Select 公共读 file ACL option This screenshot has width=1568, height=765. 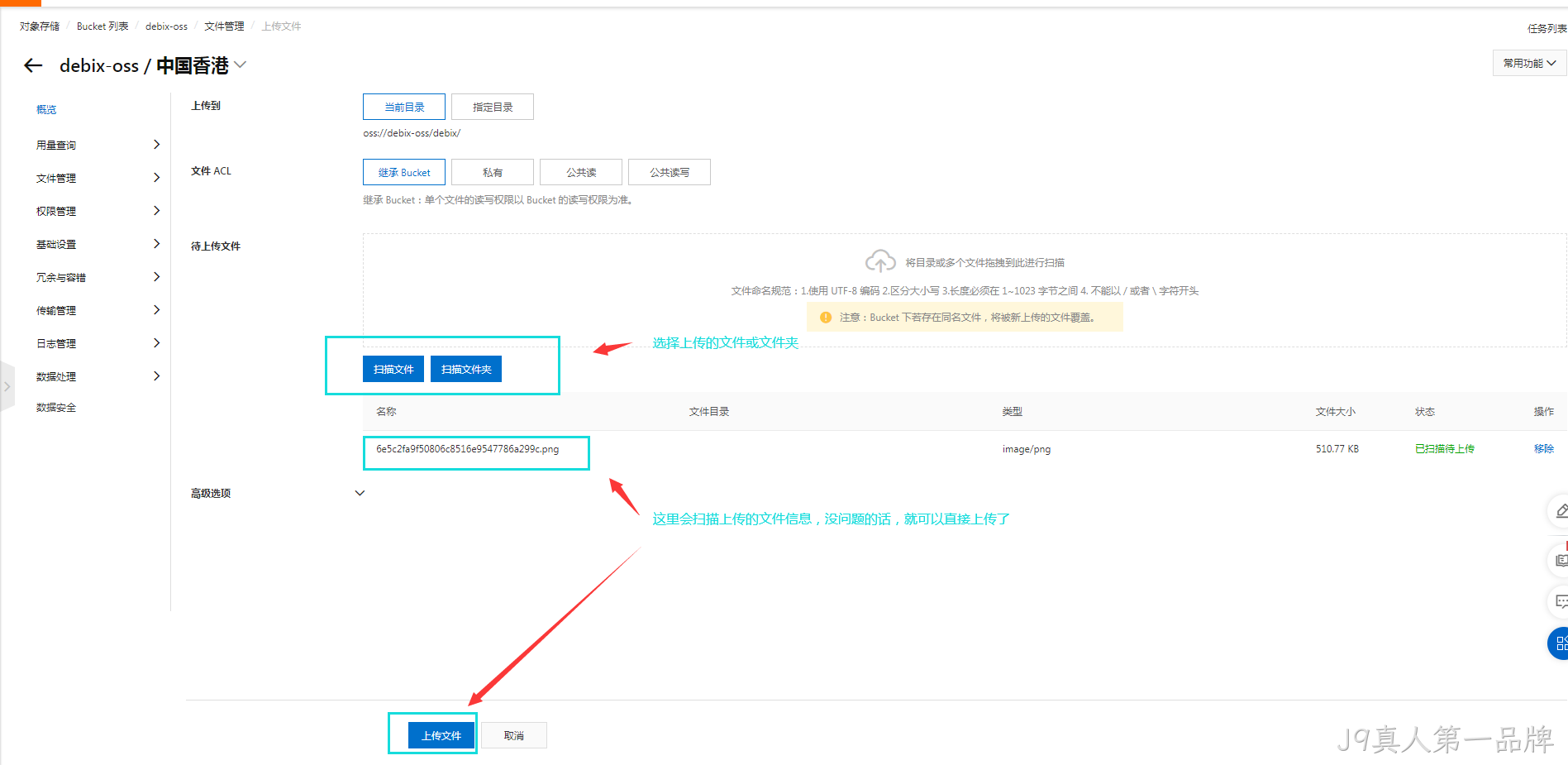[x=581, y=172]
